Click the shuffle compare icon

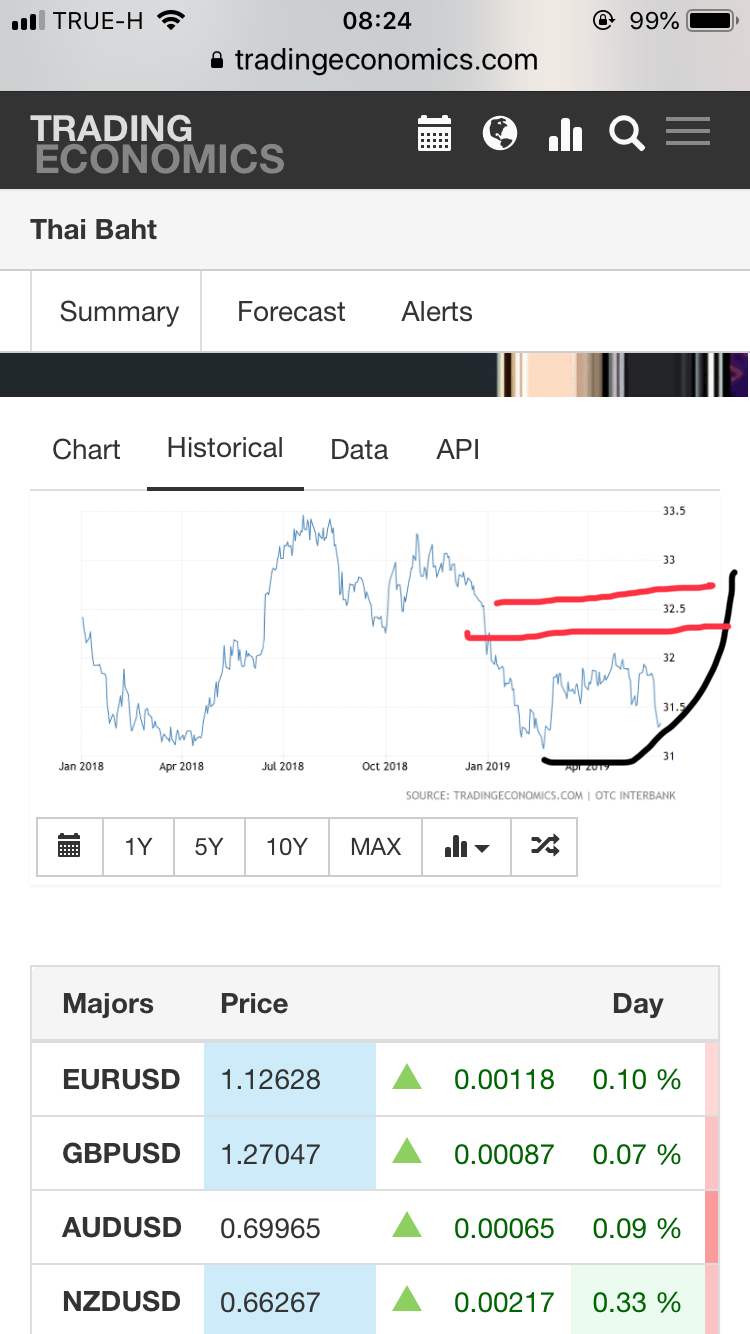(x=544, y=847)
